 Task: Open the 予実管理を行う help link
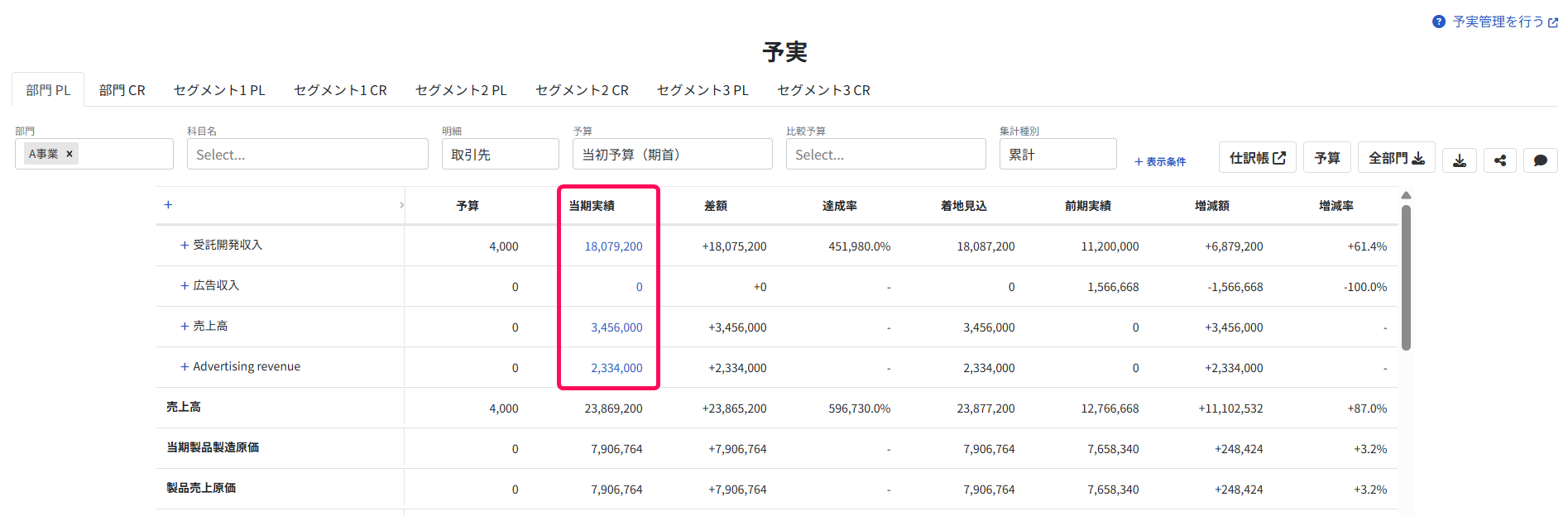coord(1503,21)
